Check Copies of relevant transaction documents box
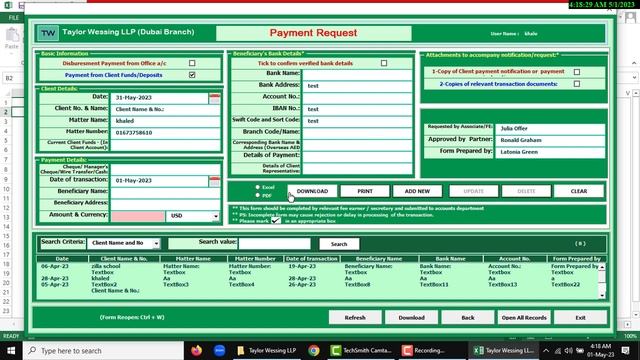 pos(577,84)
